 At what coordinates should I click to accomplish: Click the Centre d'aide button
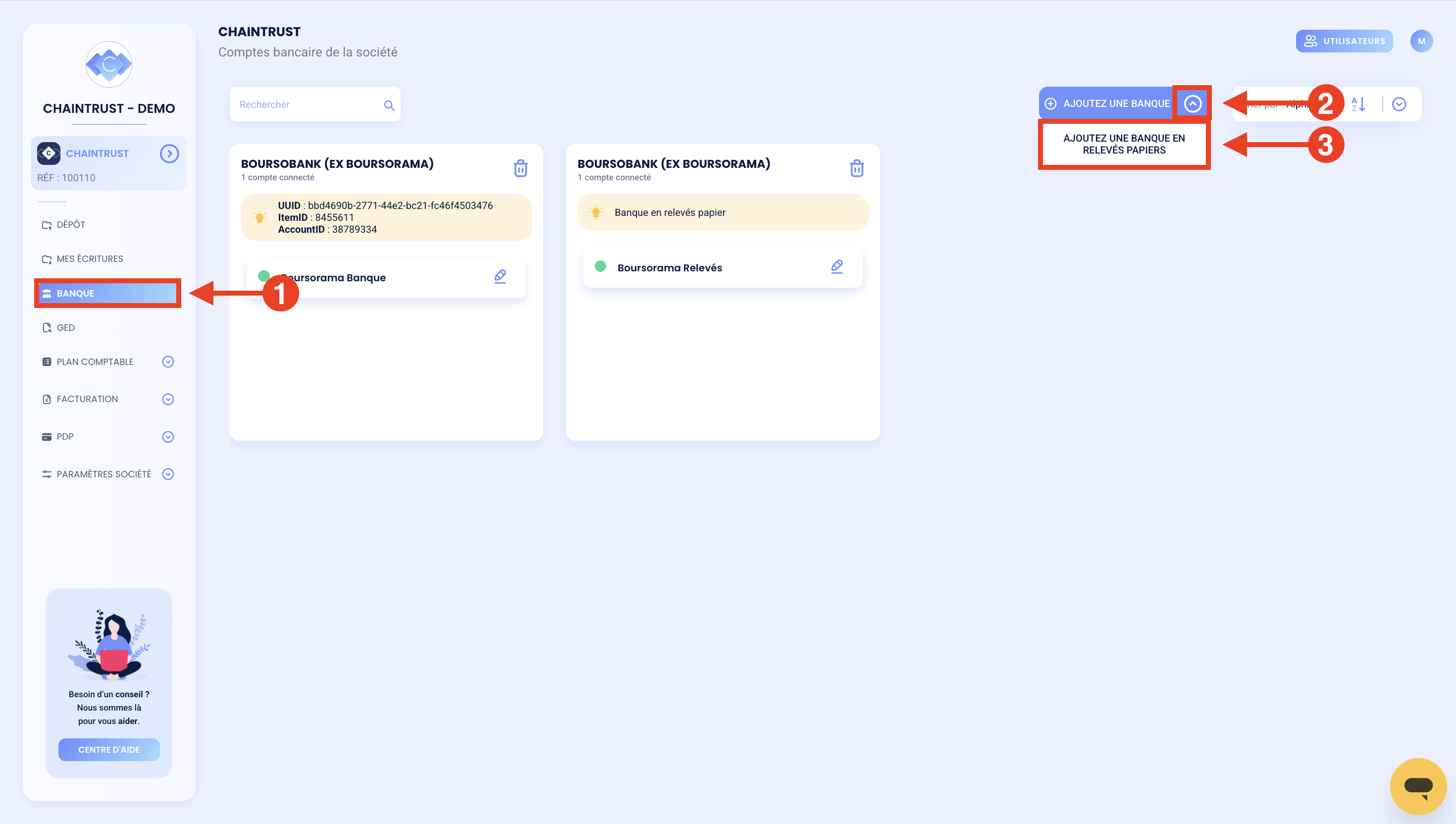pos(108,749)
